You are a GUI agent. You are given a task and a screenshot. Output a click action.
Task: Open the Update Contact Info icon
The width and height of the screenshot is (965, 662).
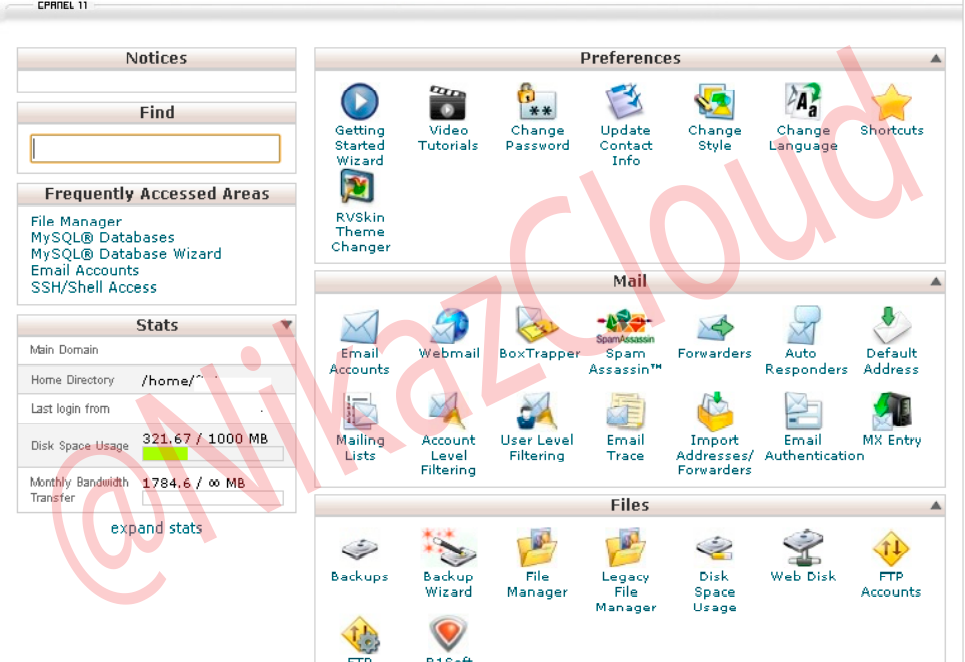[625, 102]
